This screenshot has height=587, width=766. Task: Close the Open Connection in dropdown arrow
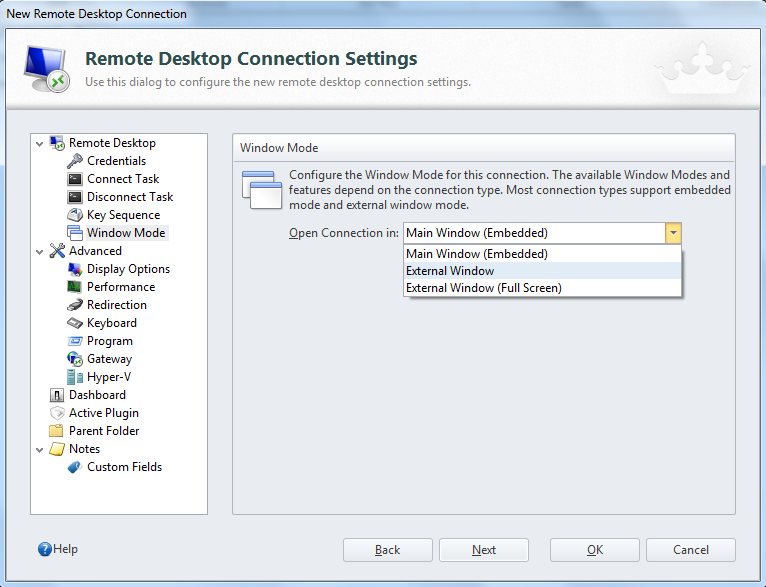coord(673,233)
